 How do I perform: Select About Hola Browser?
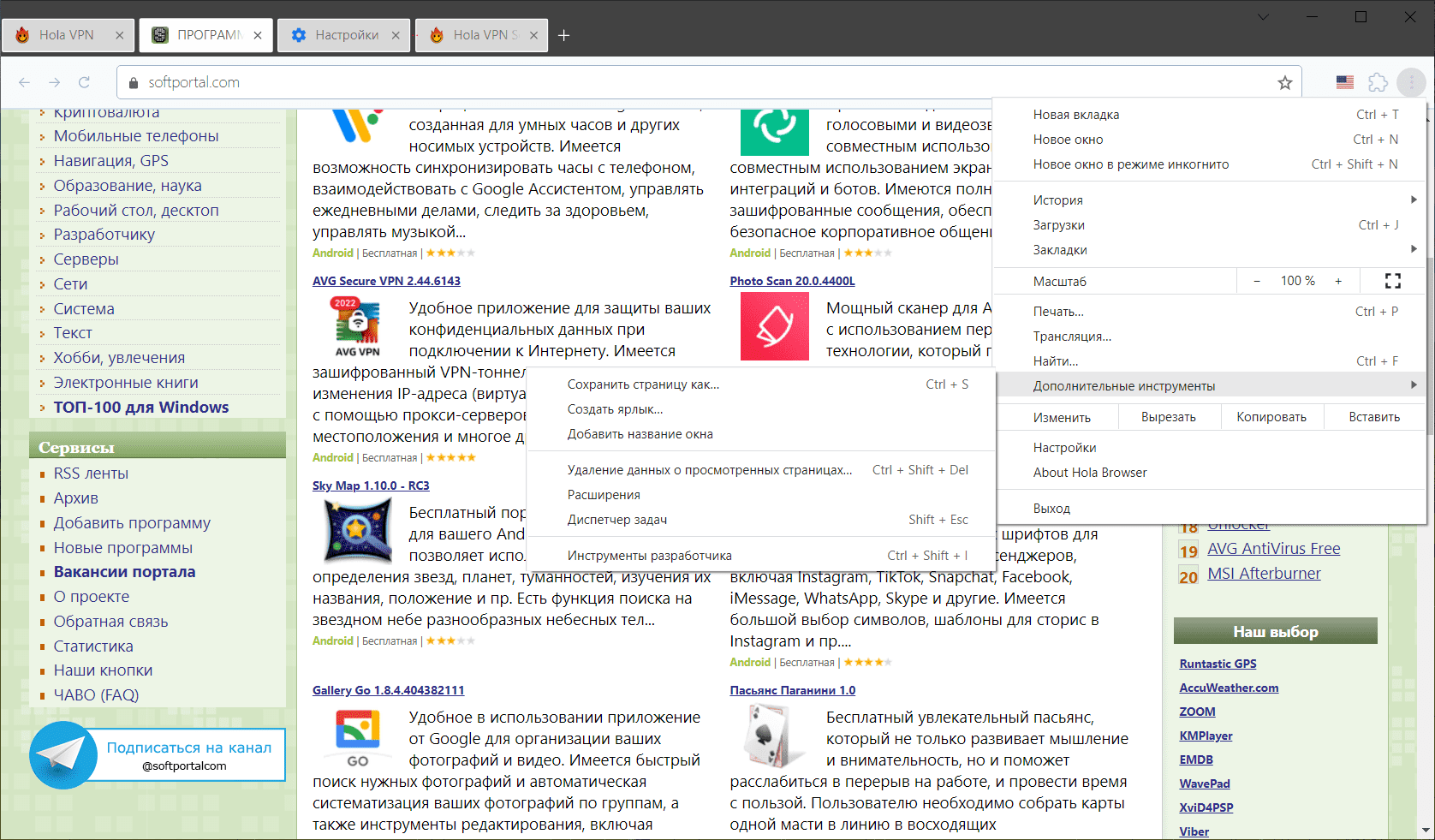[x=1209, y=473]
